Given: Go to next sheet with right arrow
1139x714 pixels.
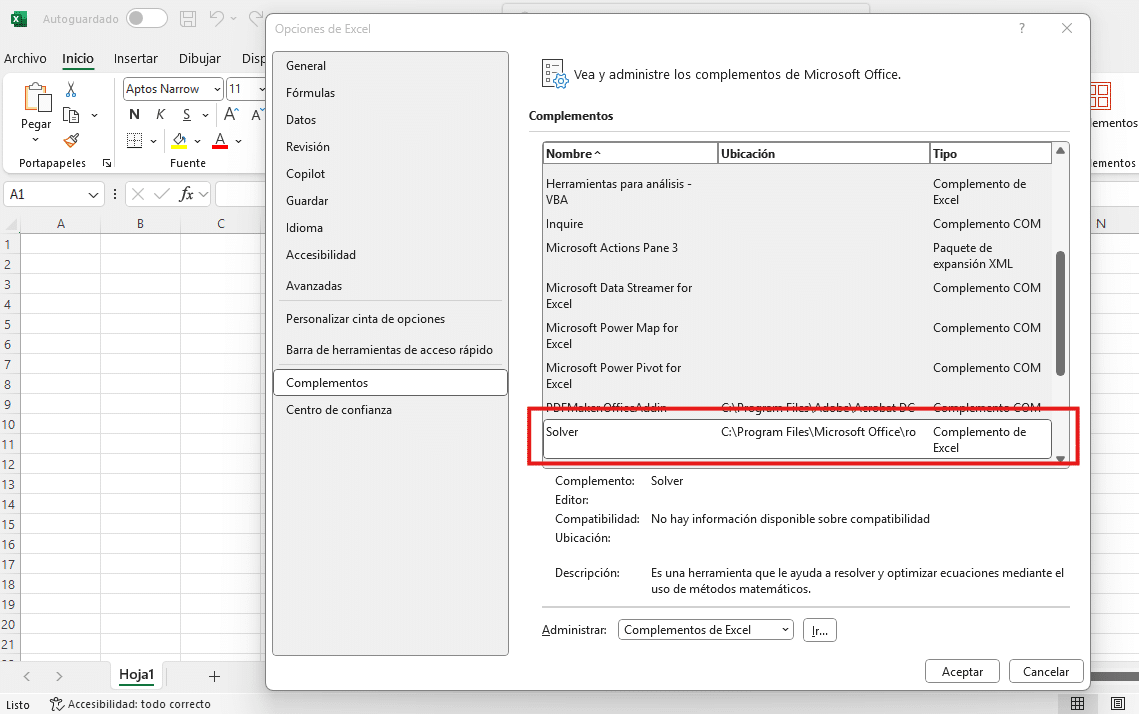Looking at the screenshot, I should pos(59,676).
